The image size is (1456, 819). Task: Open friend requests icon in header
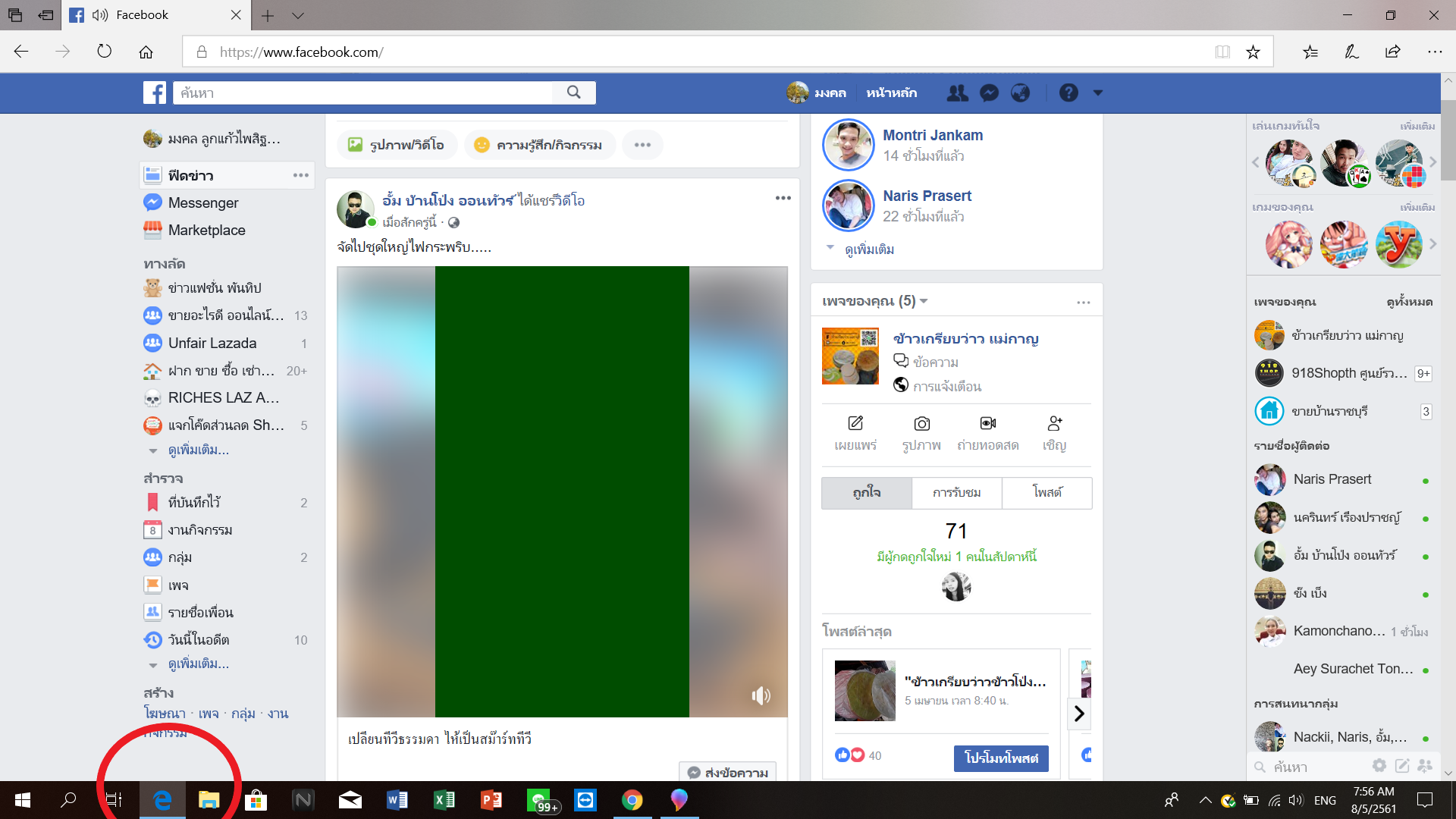957,93
